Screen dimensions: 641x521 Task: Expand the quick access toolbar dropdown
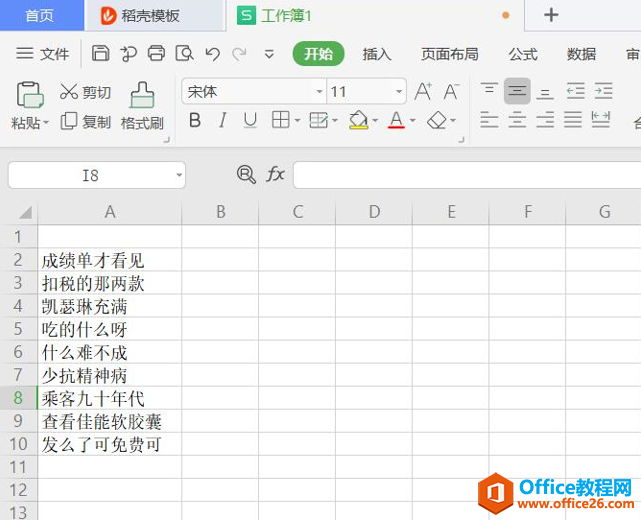(269, 54)
